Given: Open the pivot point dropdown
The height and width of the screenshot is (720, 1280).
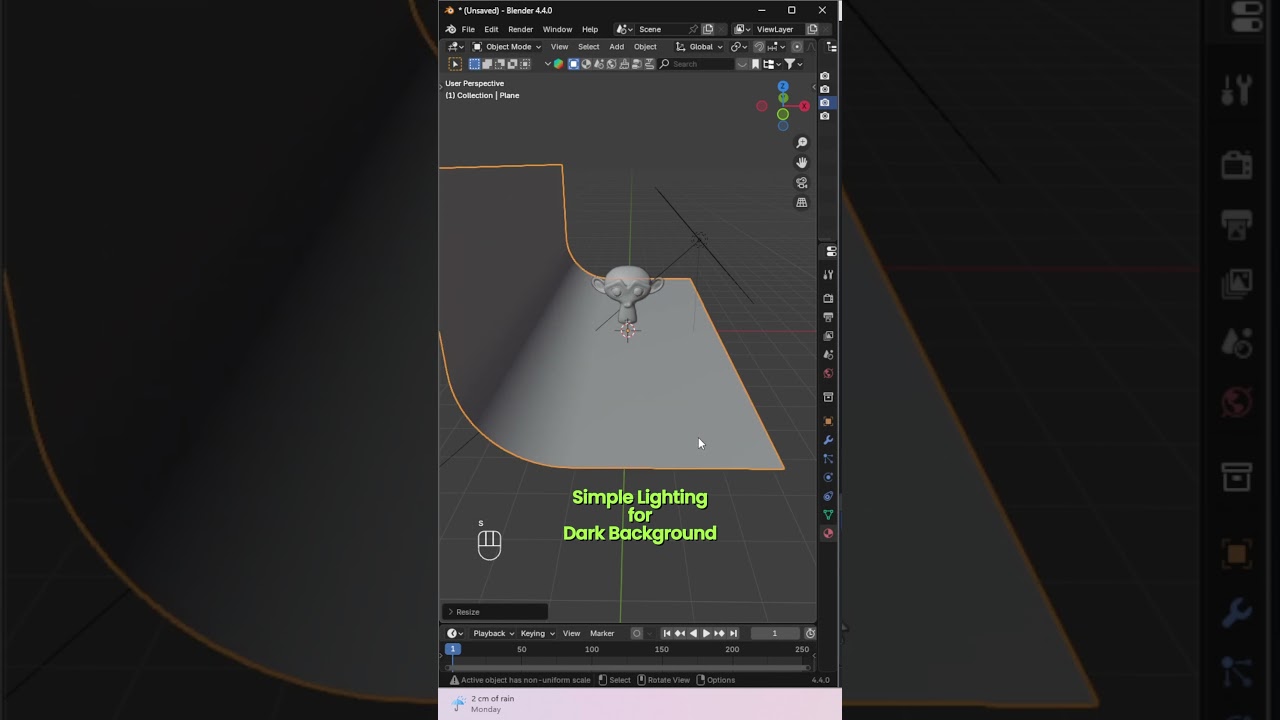Looking at the screenshot, I should point(738,47).
